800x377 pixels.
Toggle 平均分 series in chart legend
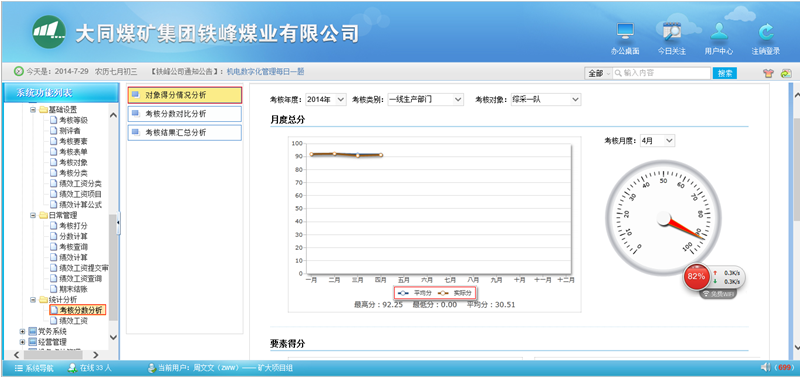[414, 293]
